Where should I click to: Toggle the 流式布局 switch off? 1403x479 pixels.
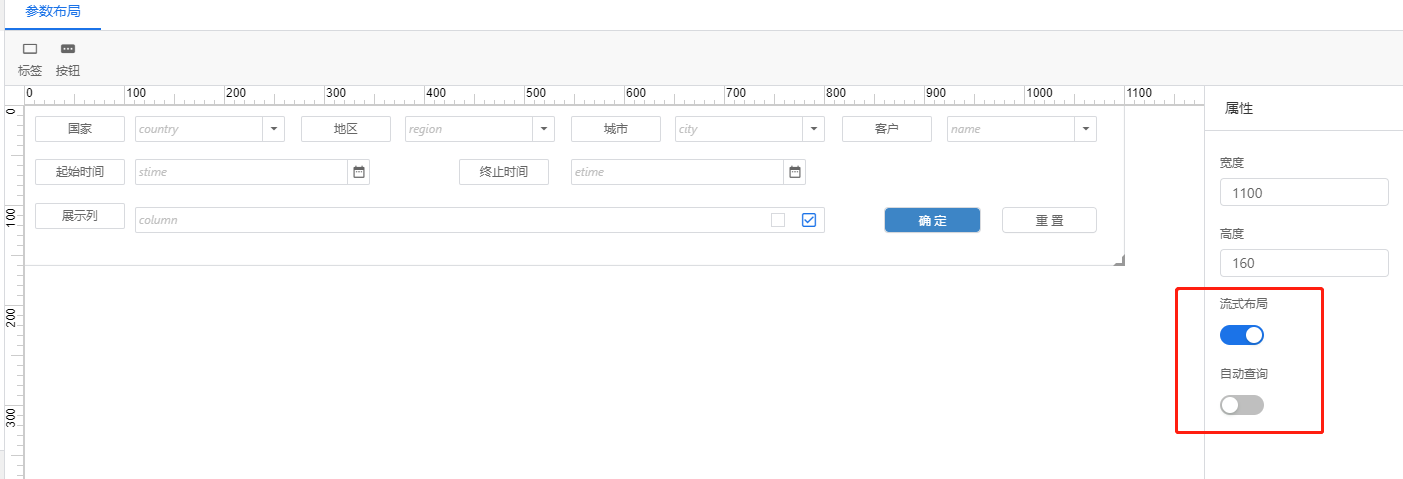pyautogui.click(x=1242, y=335)
